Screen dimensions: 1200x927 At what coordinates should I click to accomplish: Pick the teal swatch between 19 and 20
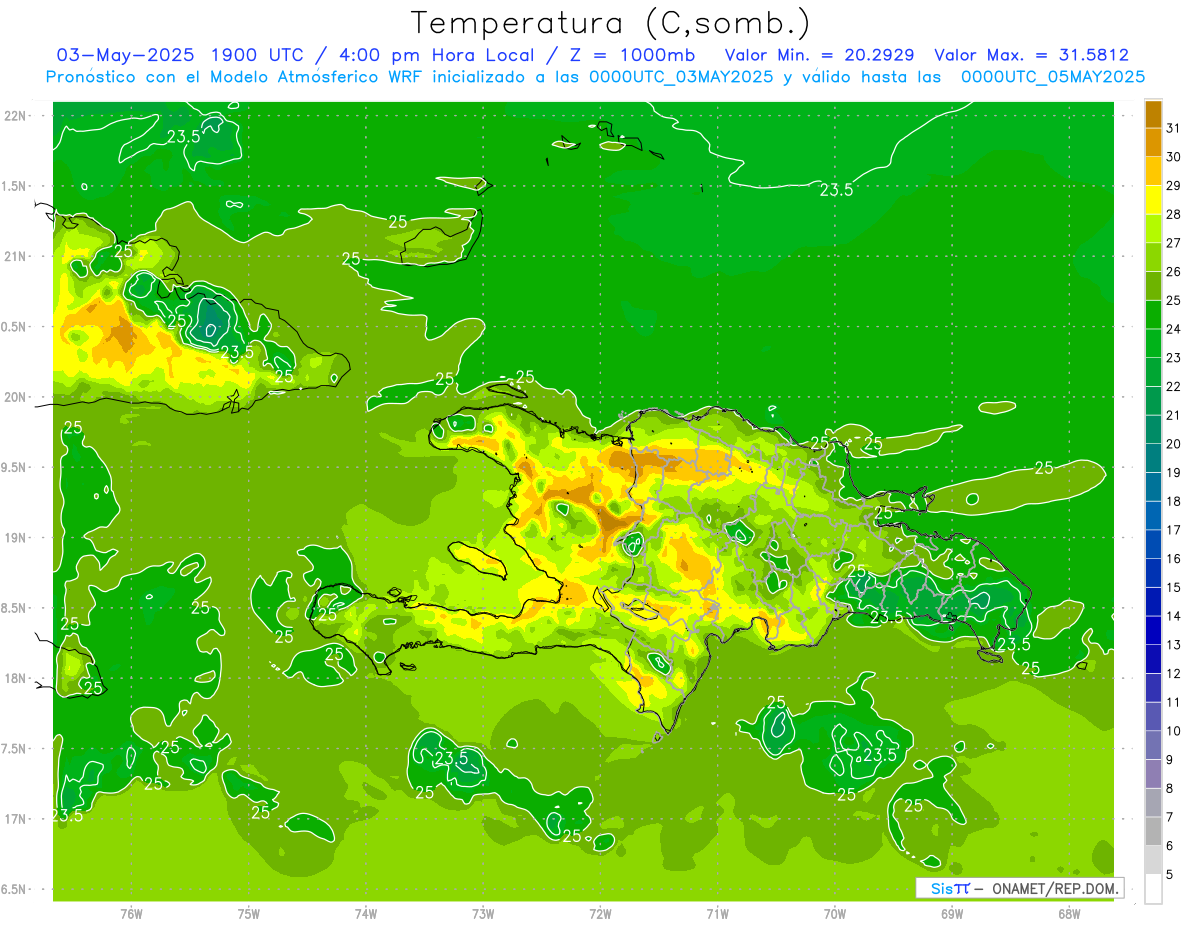tap(1153, 458)
